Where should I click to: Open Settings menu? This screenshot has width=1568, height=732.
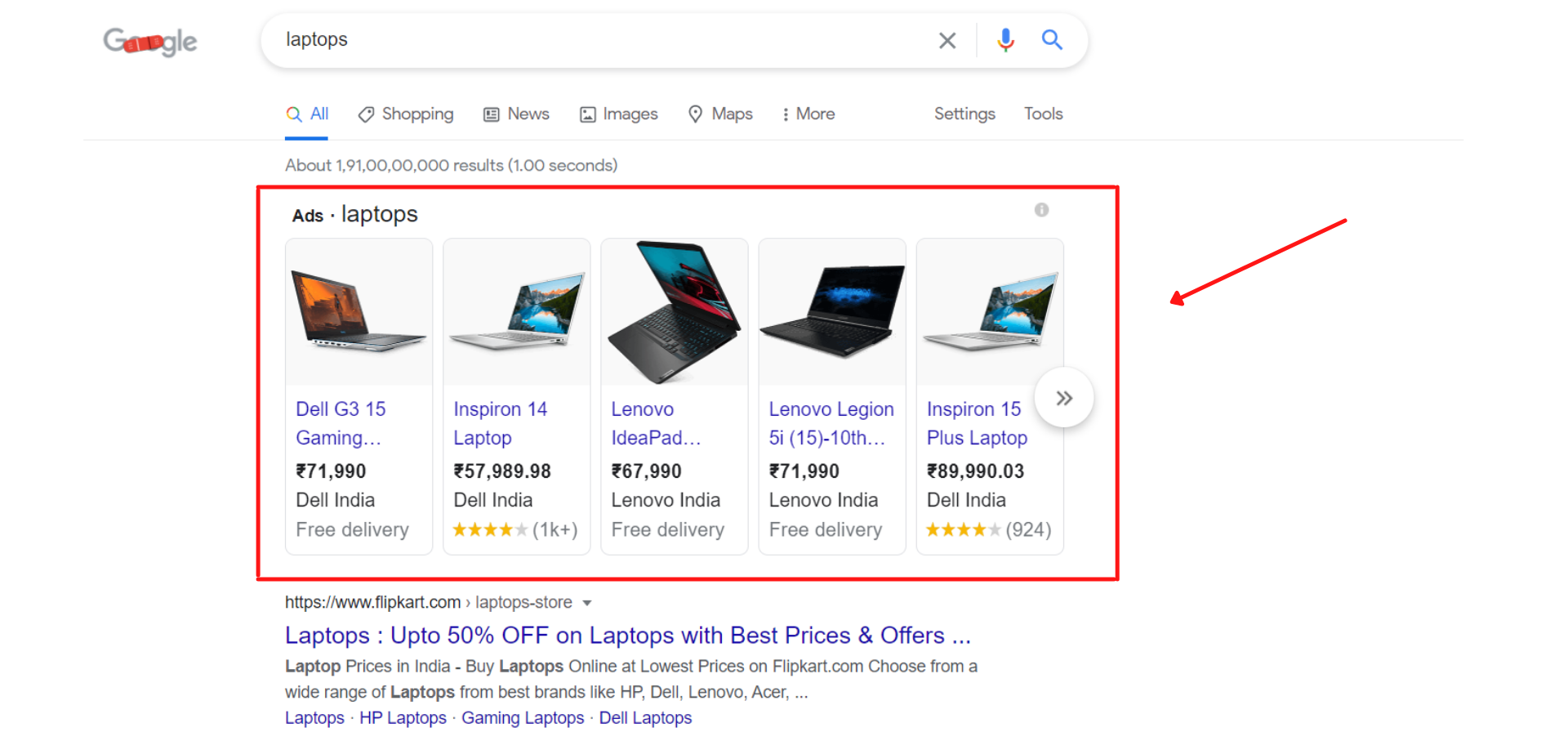(964, 114)
